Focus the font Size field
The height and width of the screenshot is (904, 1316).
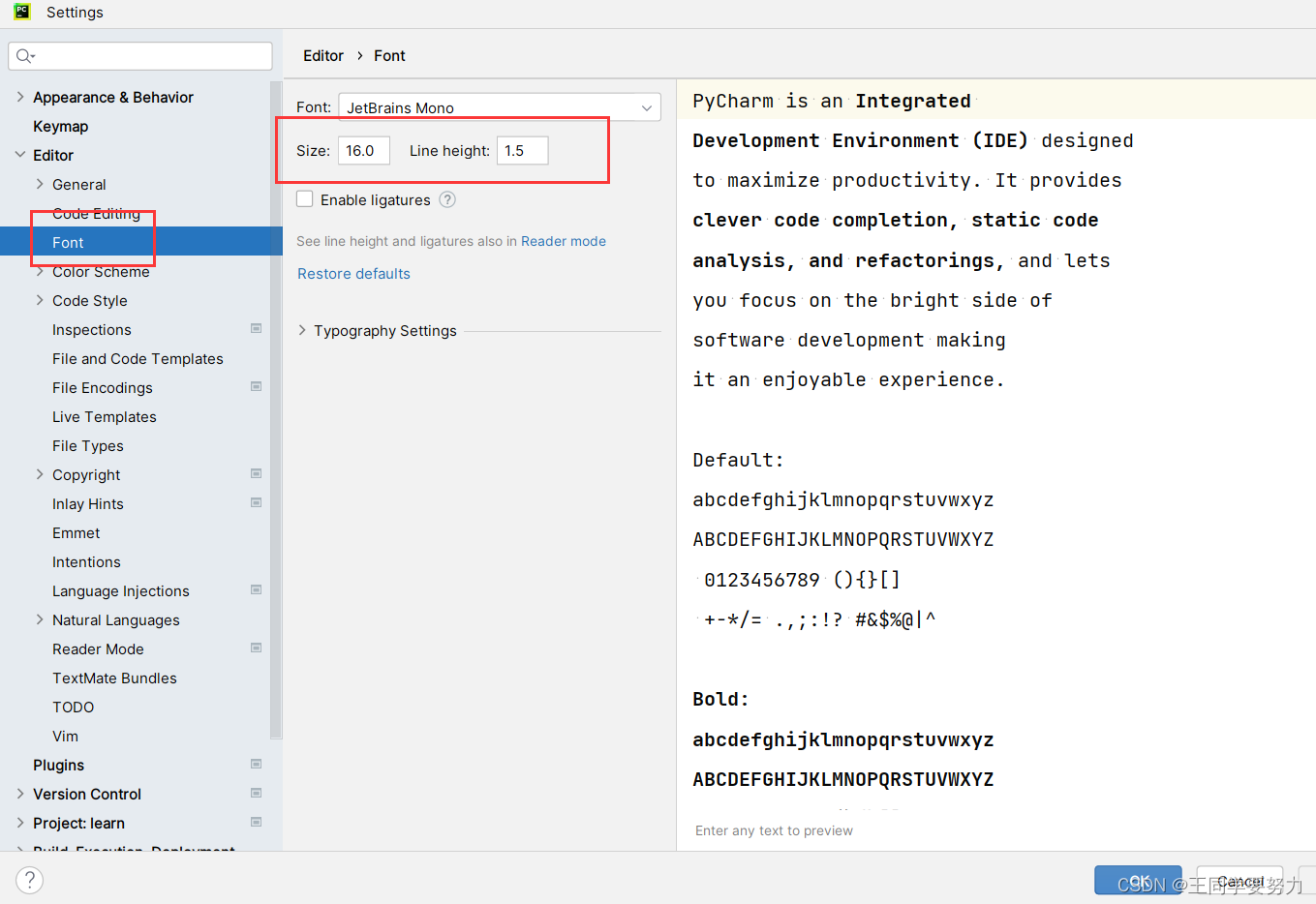click(364, 150)
